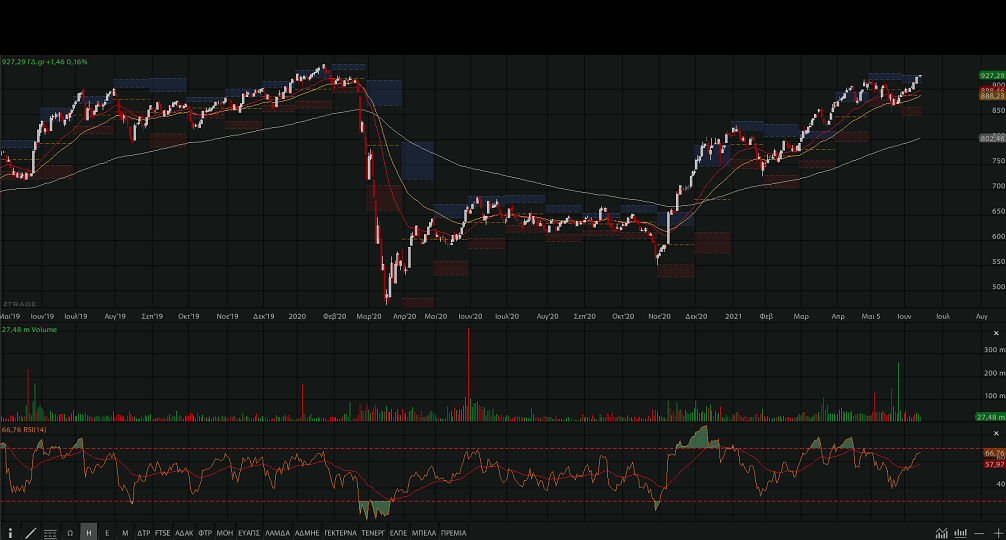This screenshot has height=540, width=1006.
Task: Switch to the FTSE symbol
Action: click(x=162, y=533)
